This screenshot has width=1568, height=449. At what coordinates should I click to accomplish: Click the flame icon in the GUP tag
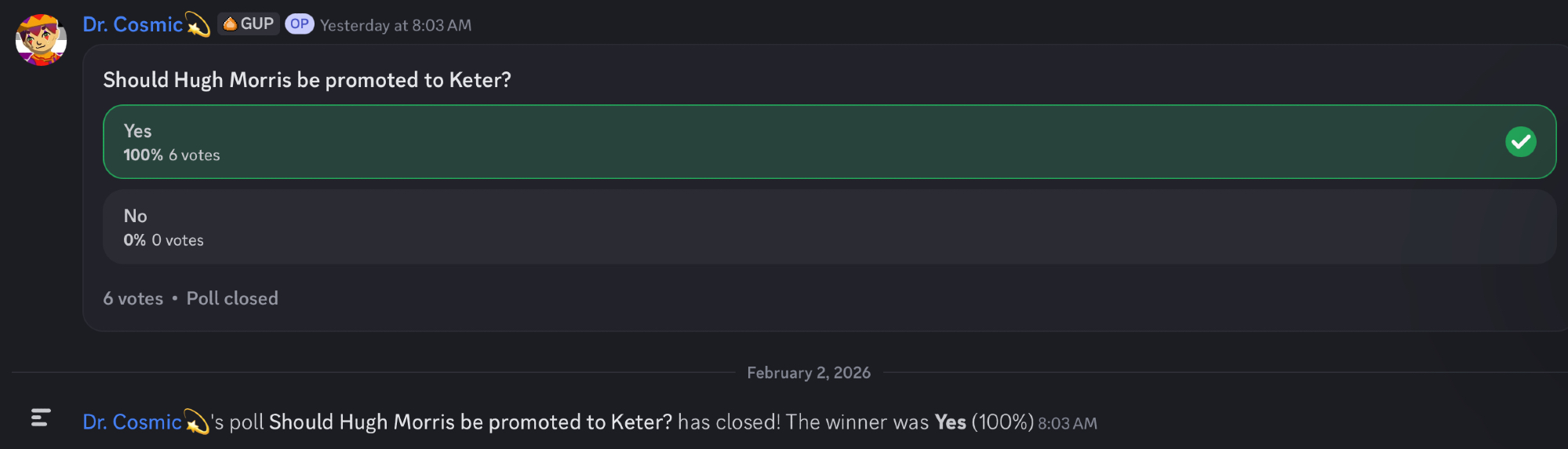(x=230, y=24)
